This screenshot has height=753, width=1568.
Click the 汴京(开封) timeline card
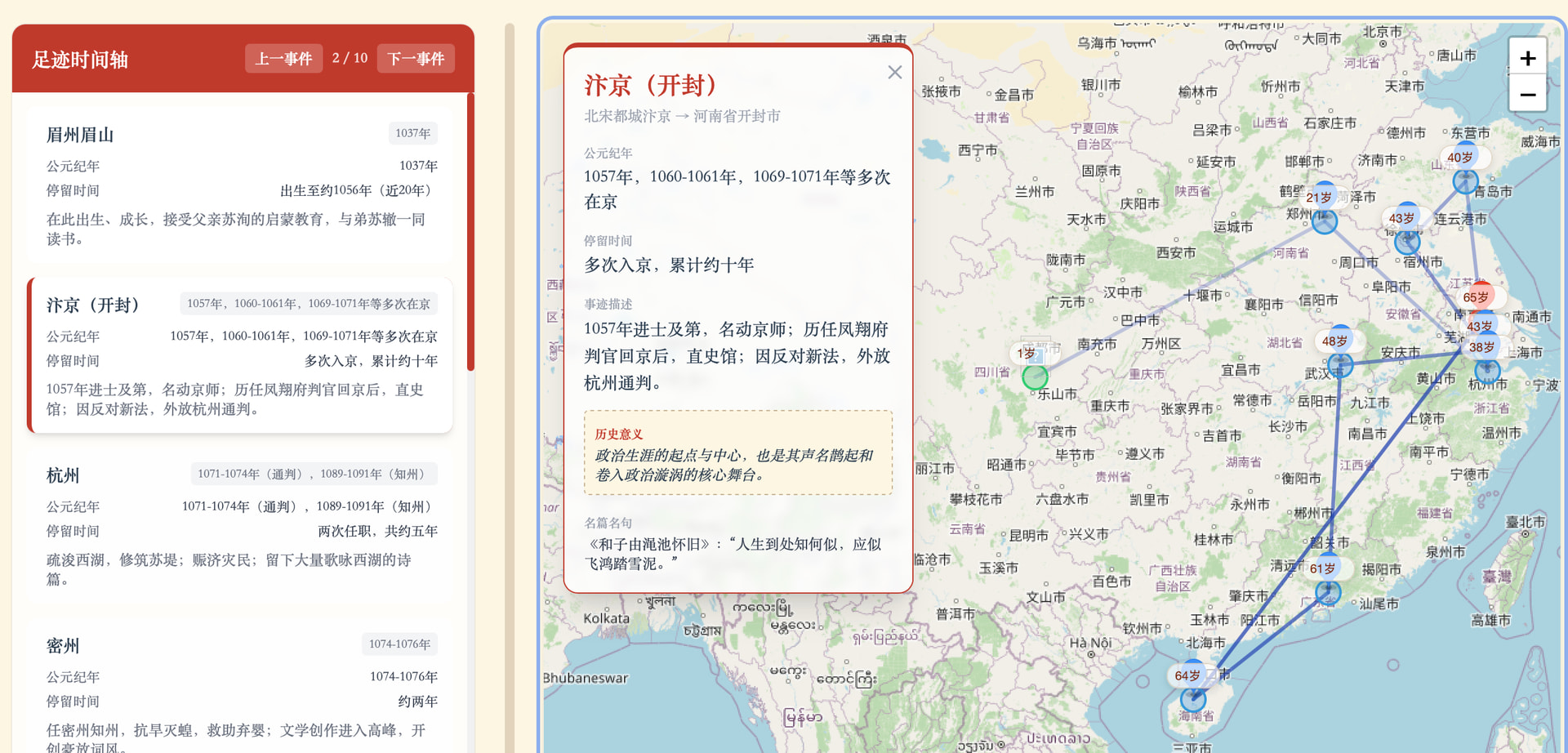(241, 355)
